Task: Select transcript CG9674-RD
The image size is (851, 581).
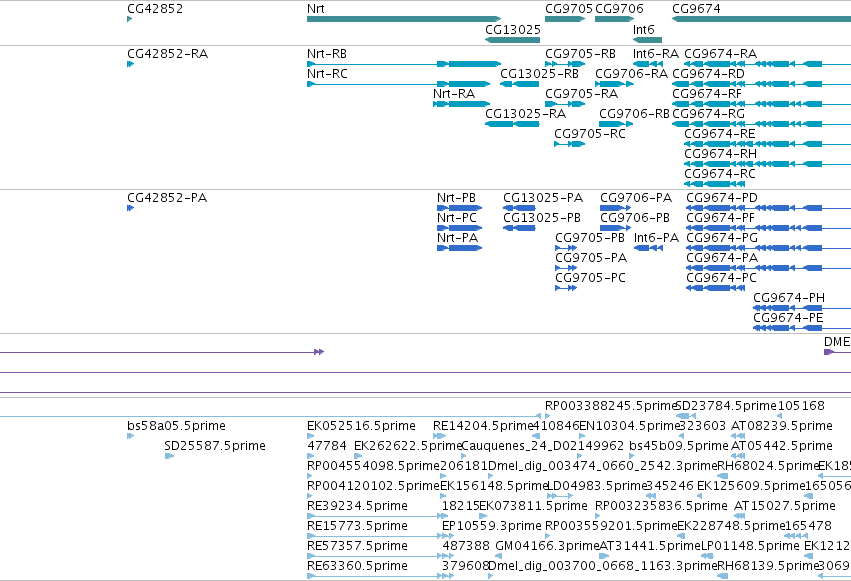Action: (x=761, y=84)
